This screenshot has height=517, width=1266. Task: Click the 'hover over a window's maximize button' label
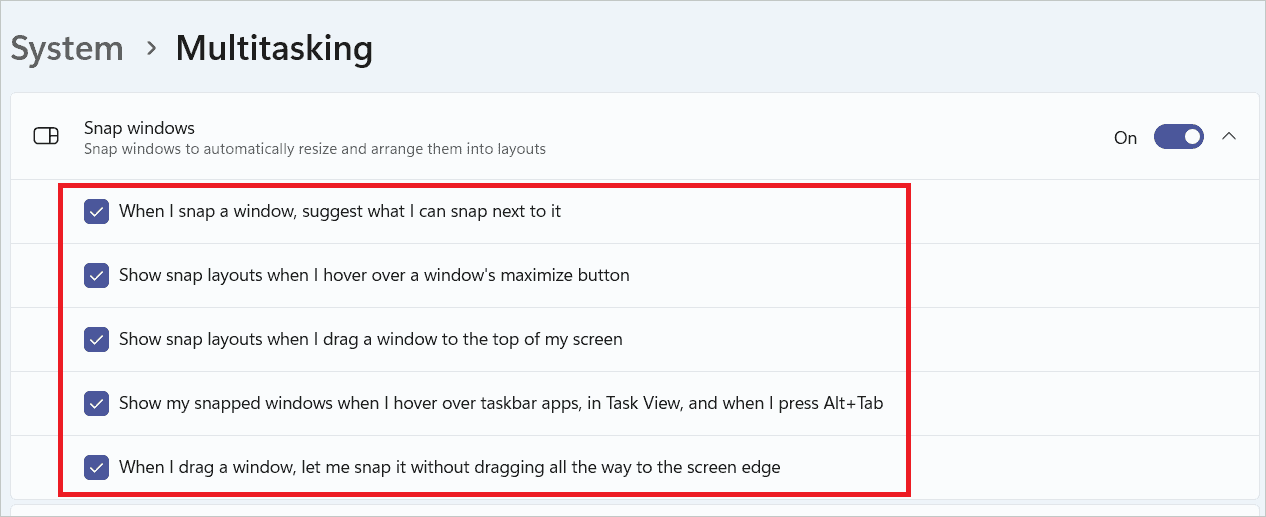pyautogui.click(x=374, y=275)
